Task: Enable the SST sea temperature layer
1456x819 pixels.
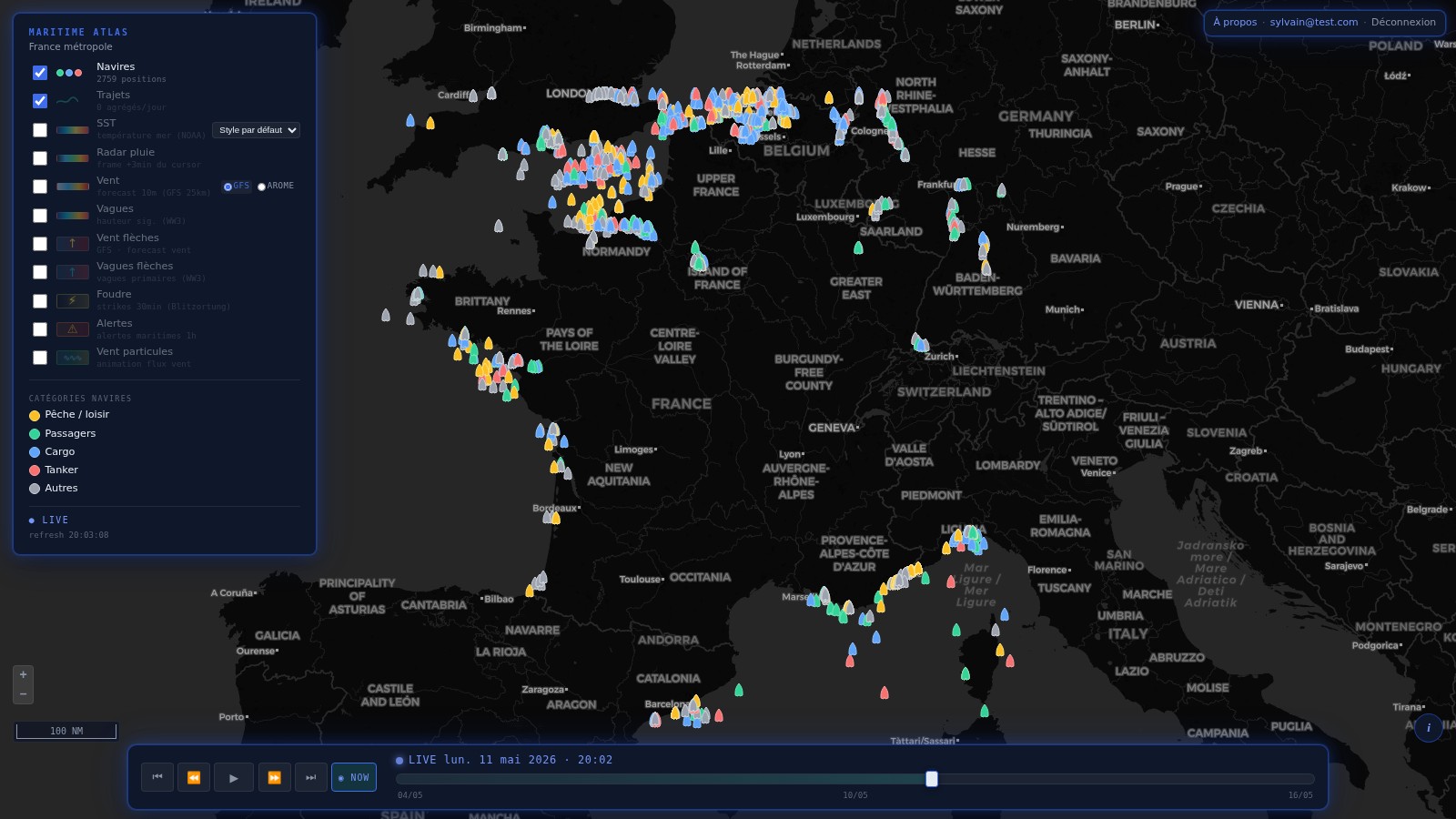Action: click(x=40, y=130)
